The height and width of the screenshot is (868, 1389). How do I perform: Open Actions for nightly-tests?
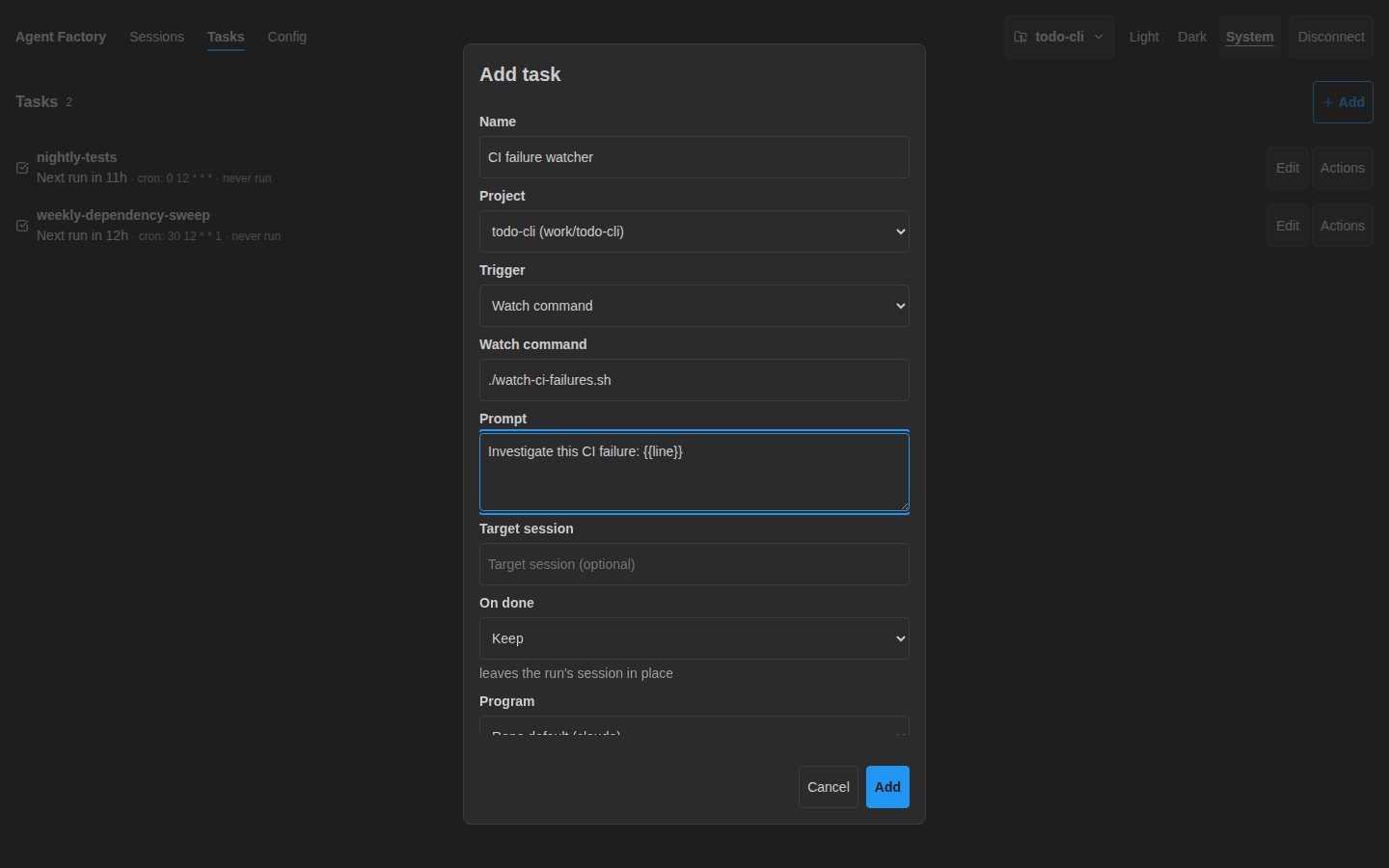(1343, 168)
